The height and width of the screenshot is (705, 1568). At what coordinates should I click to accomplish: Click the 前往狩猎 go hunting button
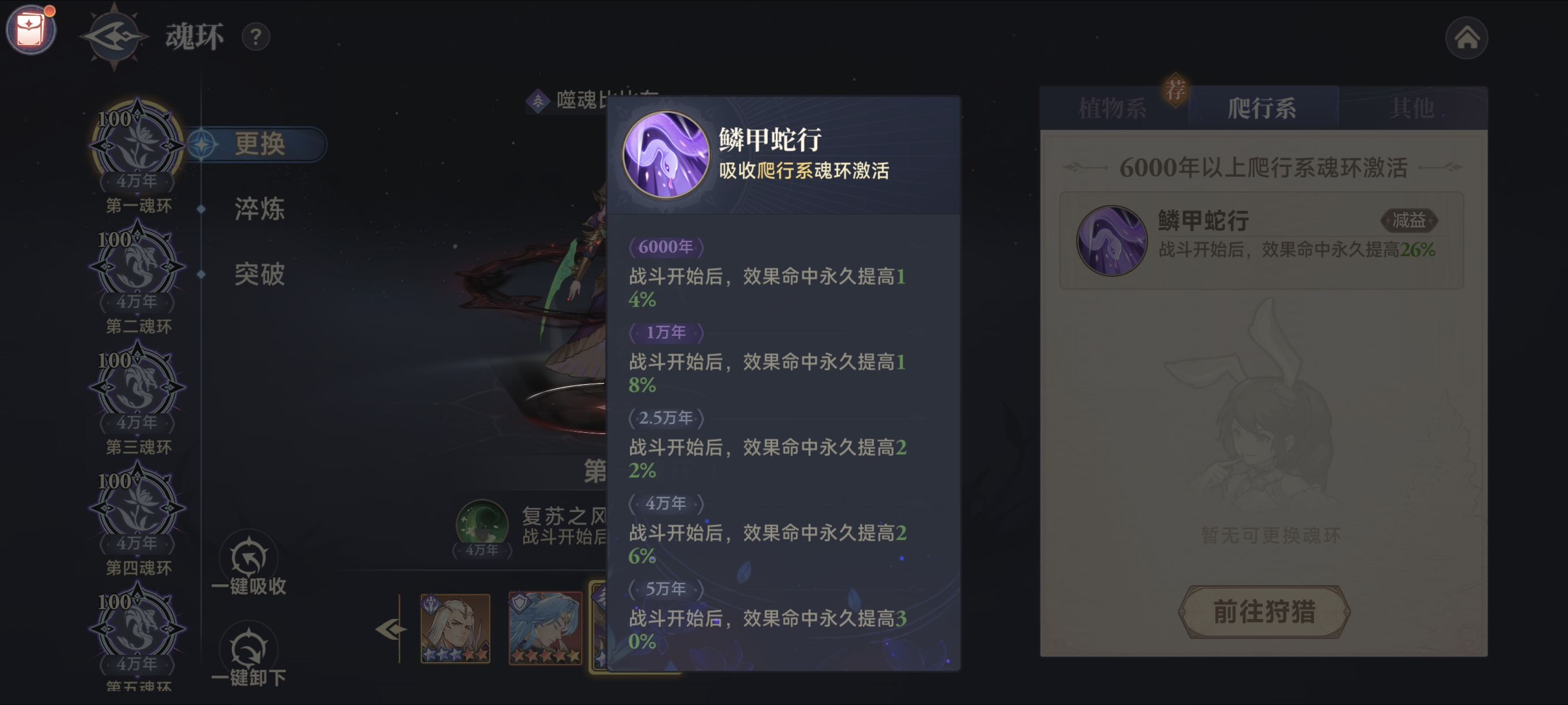[1264, 611]
